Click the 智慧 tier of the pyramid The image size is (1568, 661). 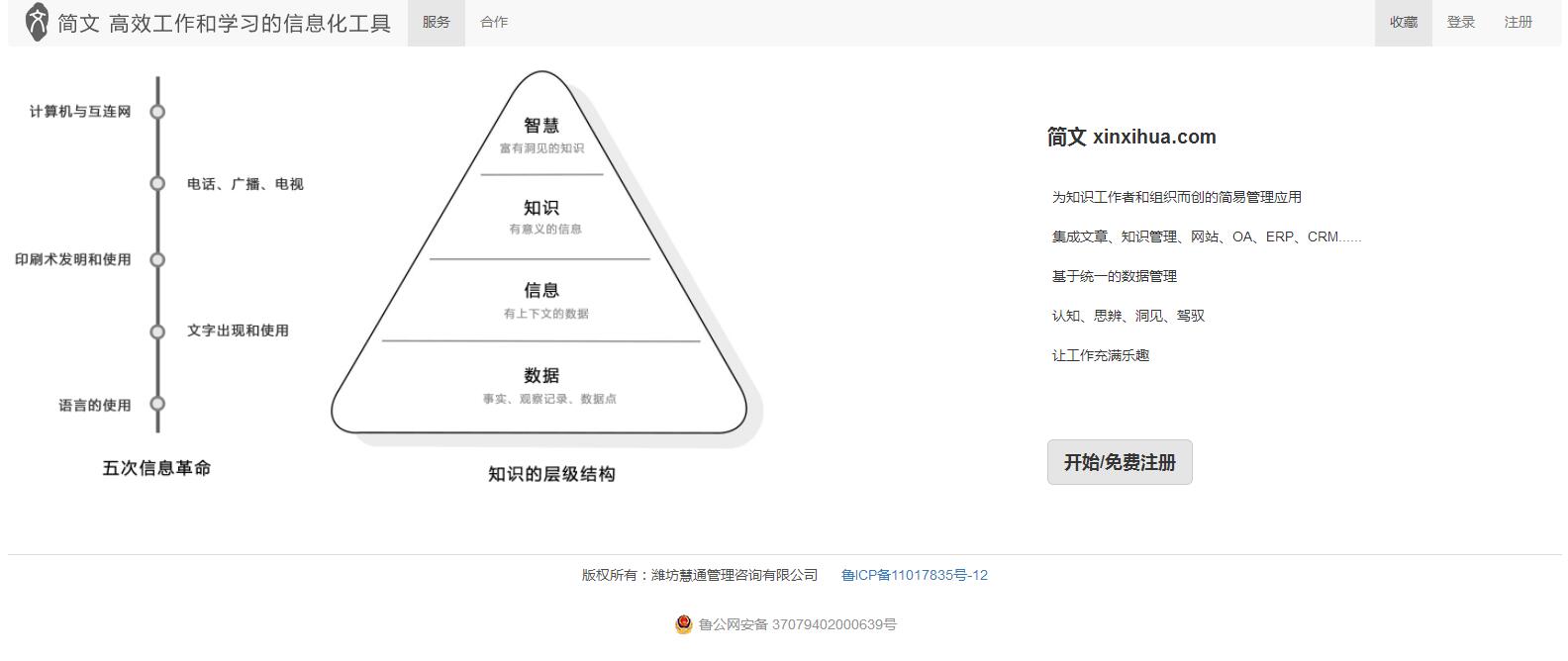point(541,135)
